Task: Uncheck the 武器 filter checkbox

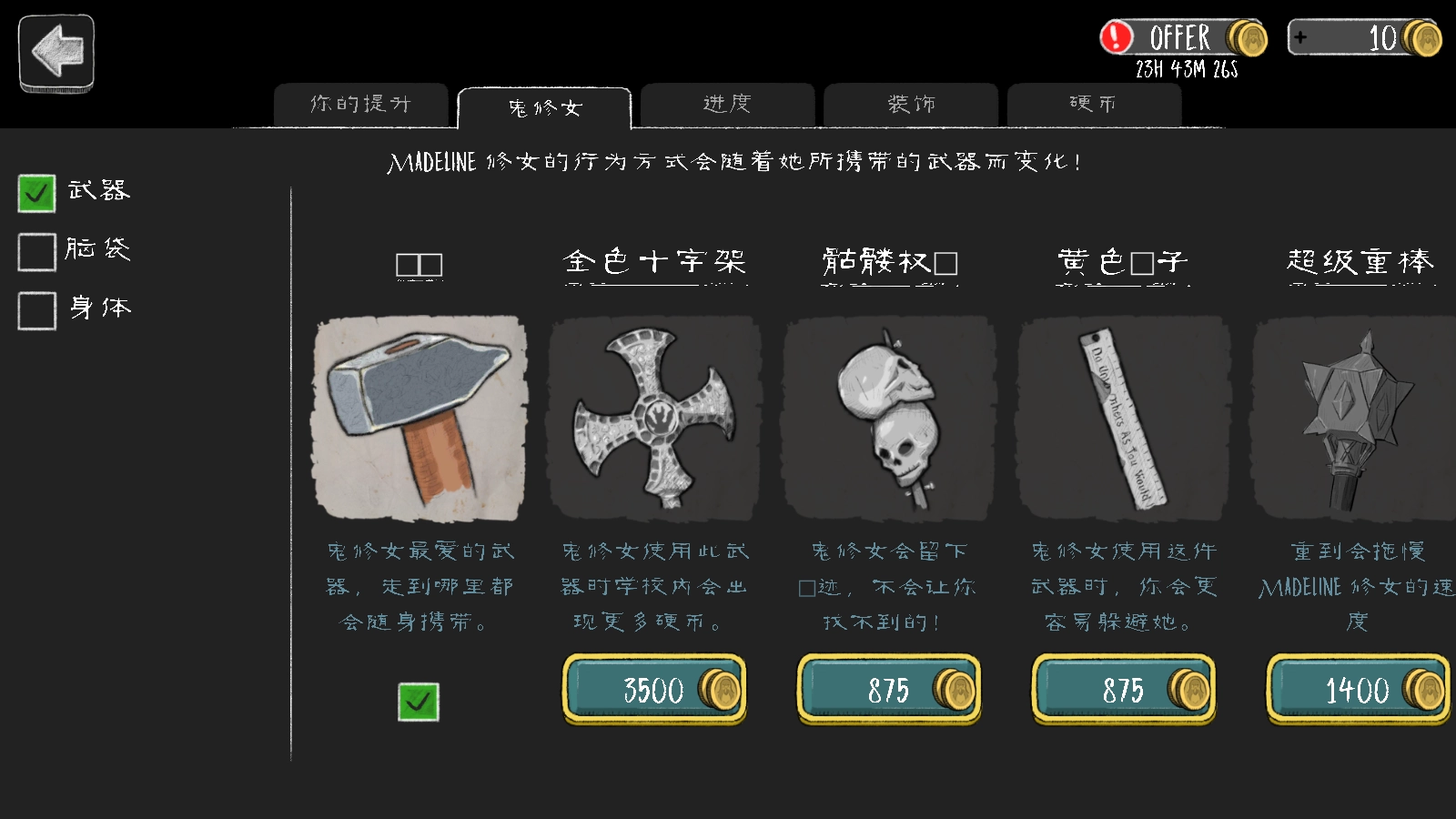Action: 36,193
